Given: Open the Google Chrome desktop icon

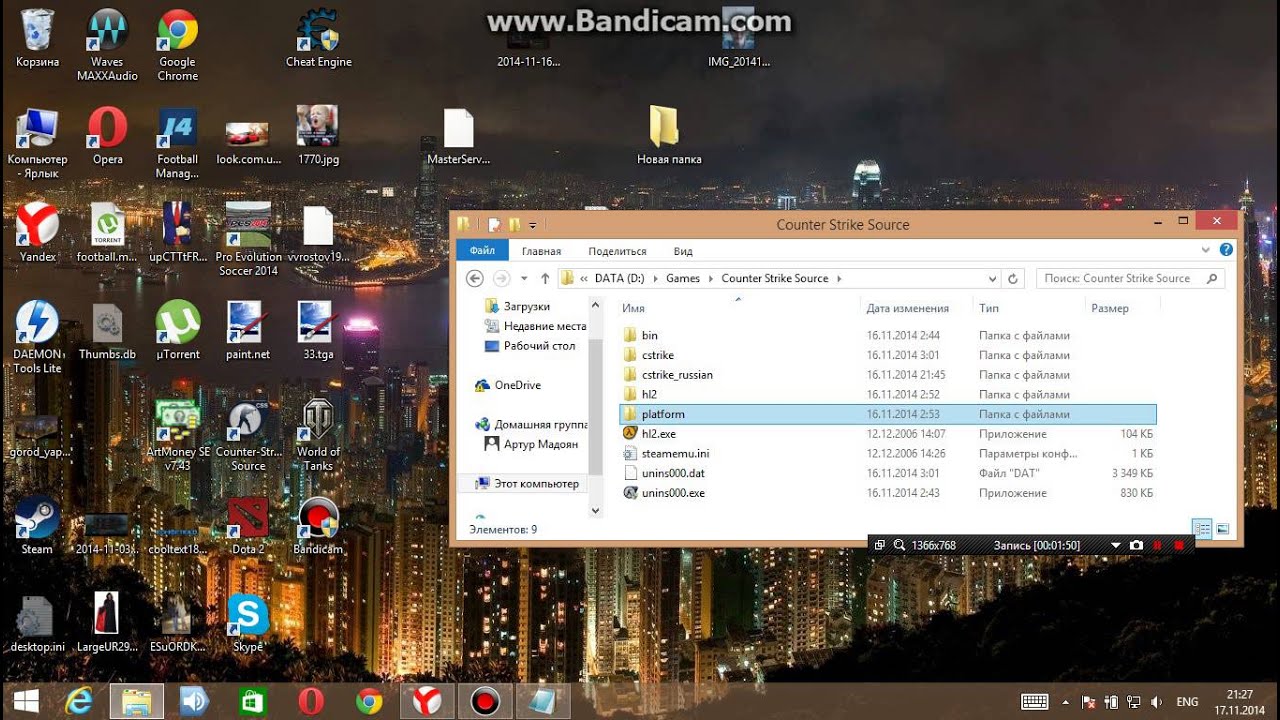Looking at the screenshot, I should click(x=178, y=45).
